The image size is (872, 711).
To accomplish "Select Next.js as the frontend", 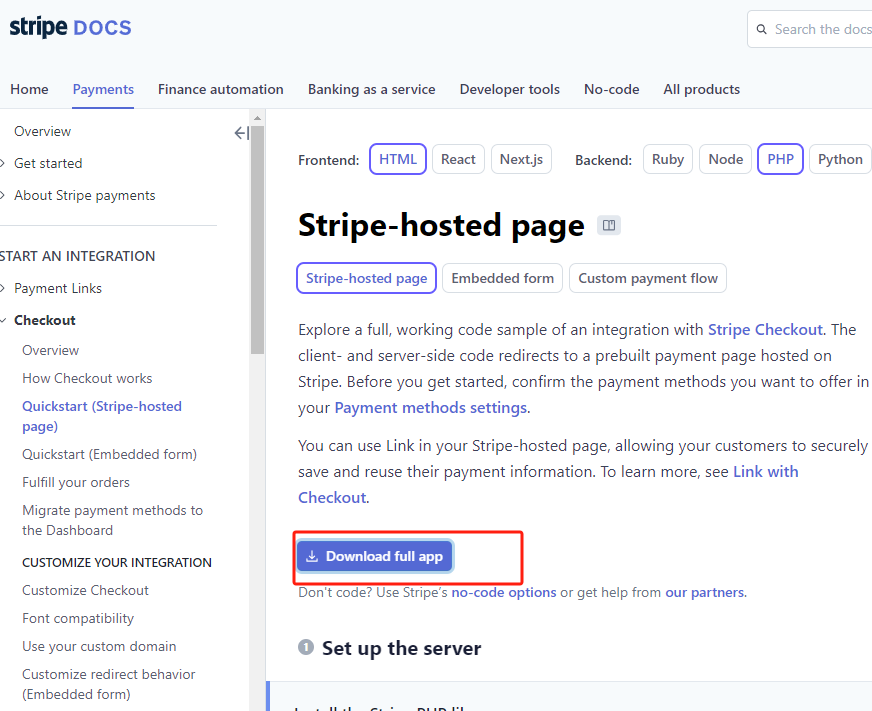I will [x=521, y=159].
